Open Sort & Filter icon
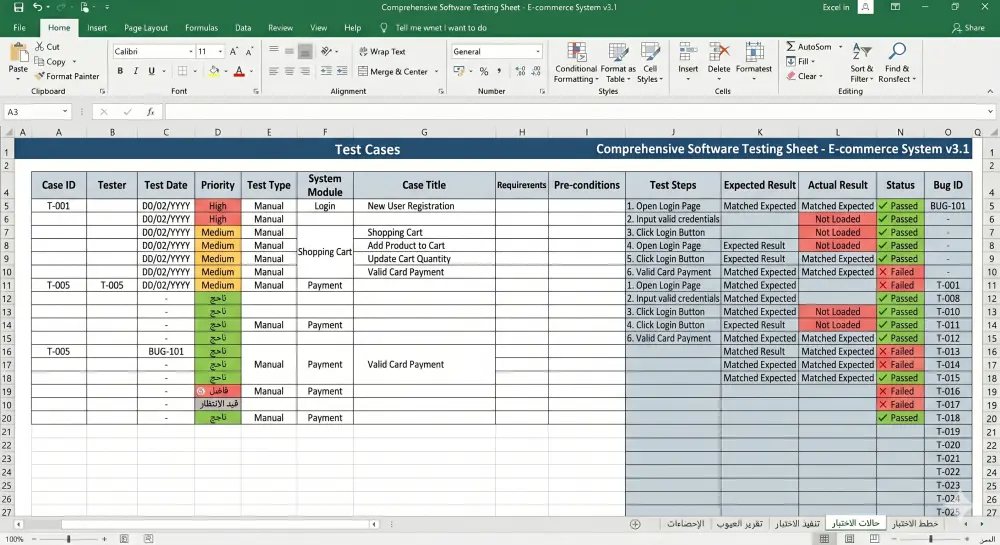Viewport: 1000px width, 545px height. 862,52
